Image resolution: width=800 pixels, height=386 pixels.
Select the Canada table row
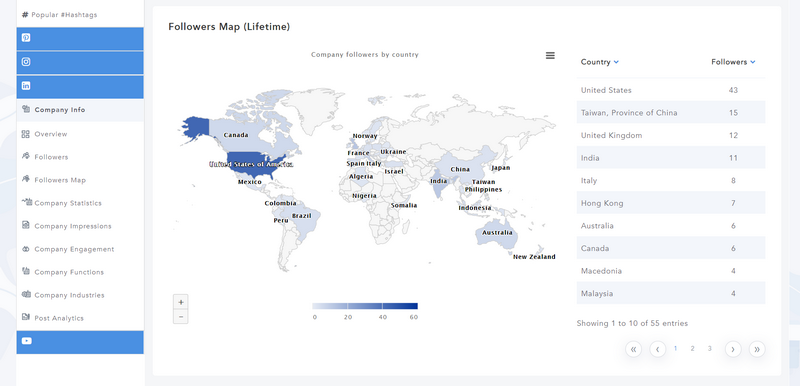pyautogui.click(x=671, y=248)
